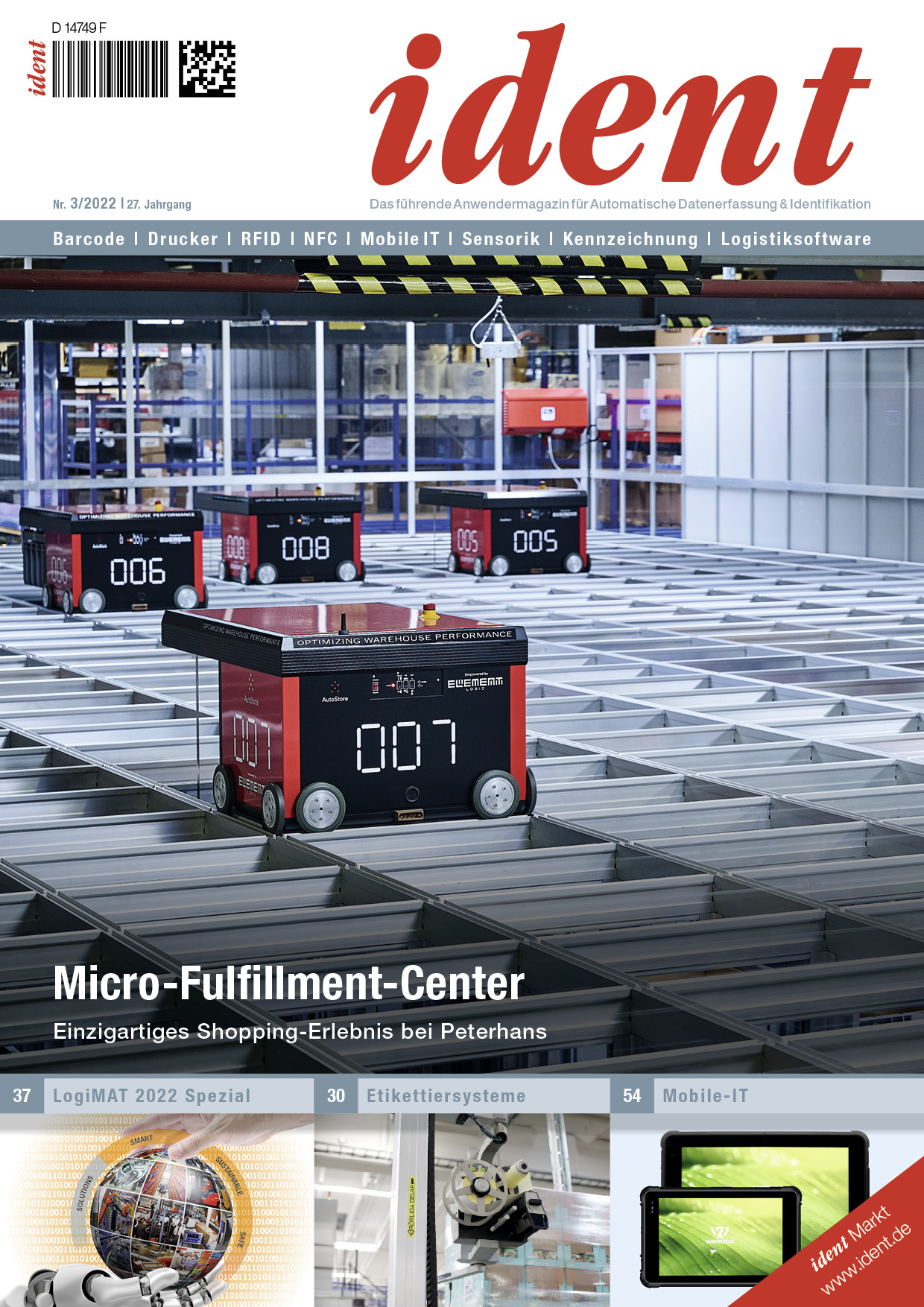Choose 'NFC' in the topic bar

pos(320,239)
